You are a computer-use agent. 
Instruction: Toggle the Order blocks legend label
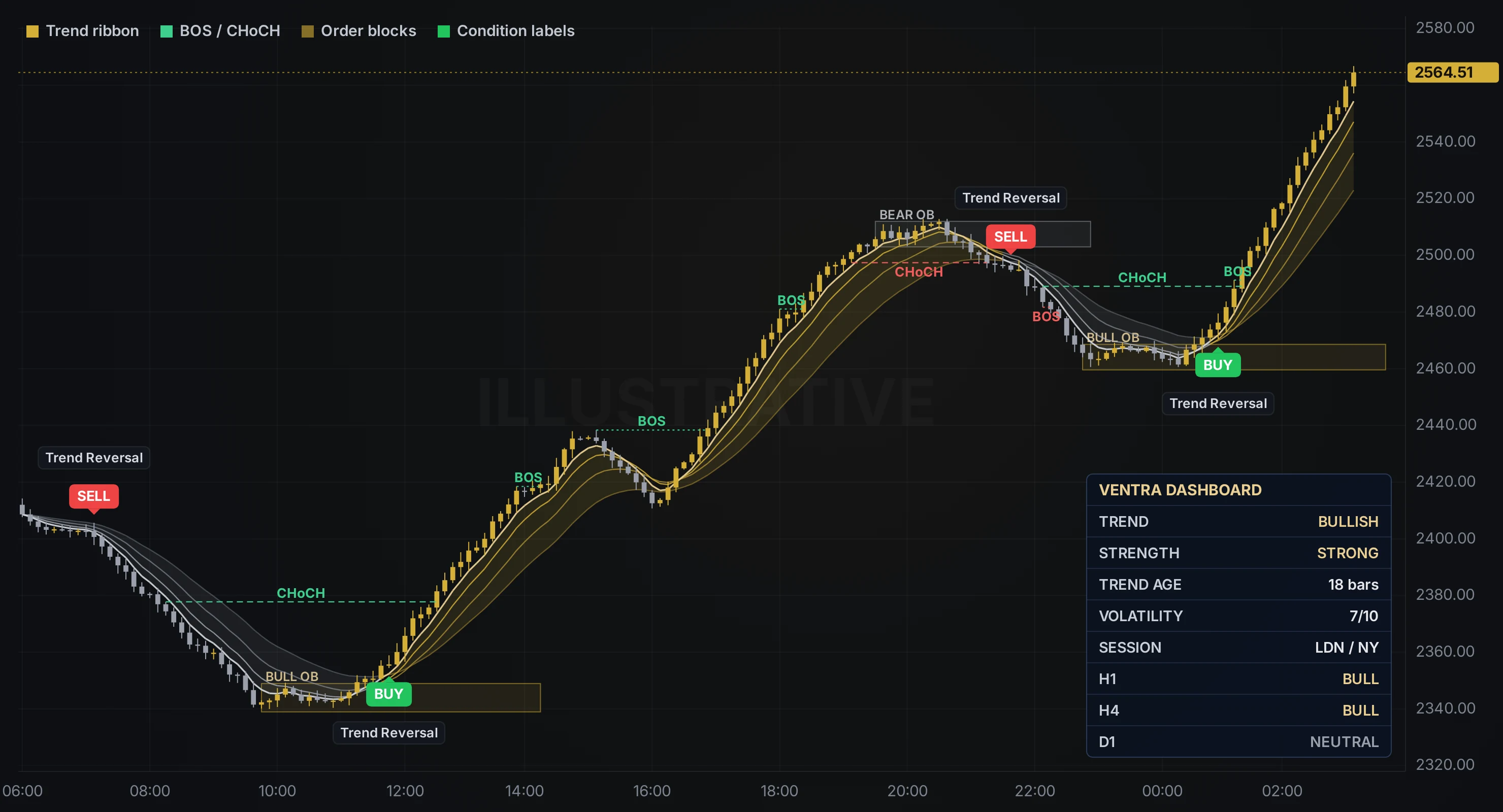click(368, 31)
